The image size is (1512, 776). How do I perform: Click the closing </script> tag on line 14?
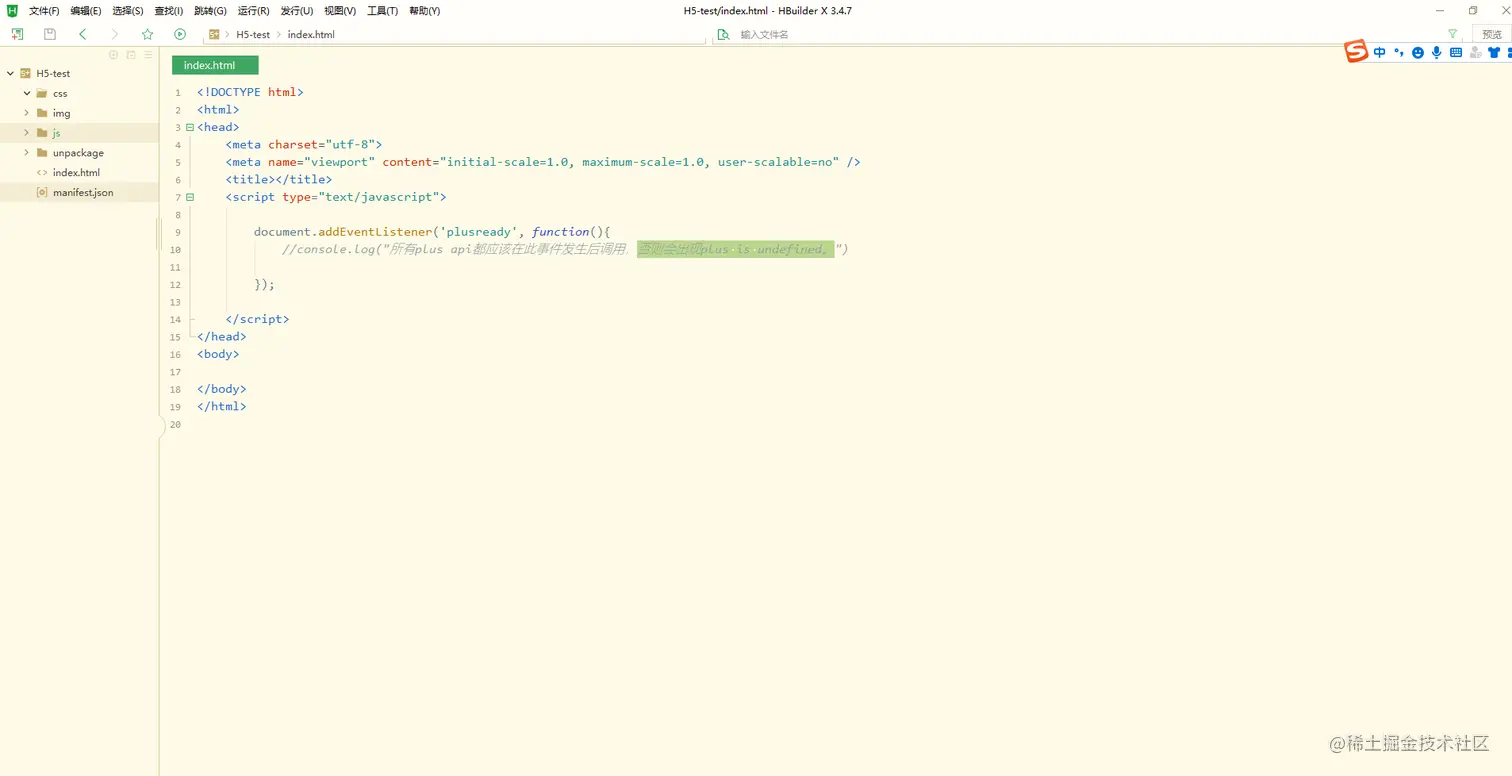[x=257, y=319]
